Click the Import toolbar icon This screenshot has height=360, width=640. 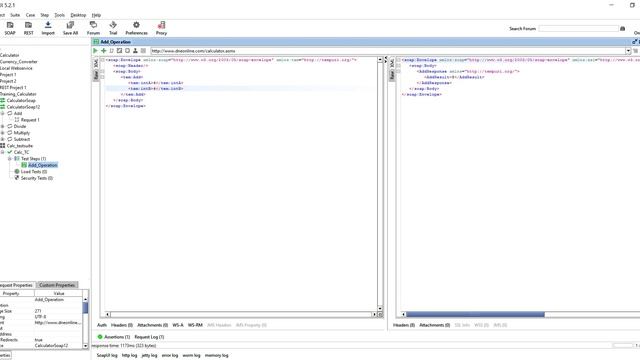pos(48,25)
